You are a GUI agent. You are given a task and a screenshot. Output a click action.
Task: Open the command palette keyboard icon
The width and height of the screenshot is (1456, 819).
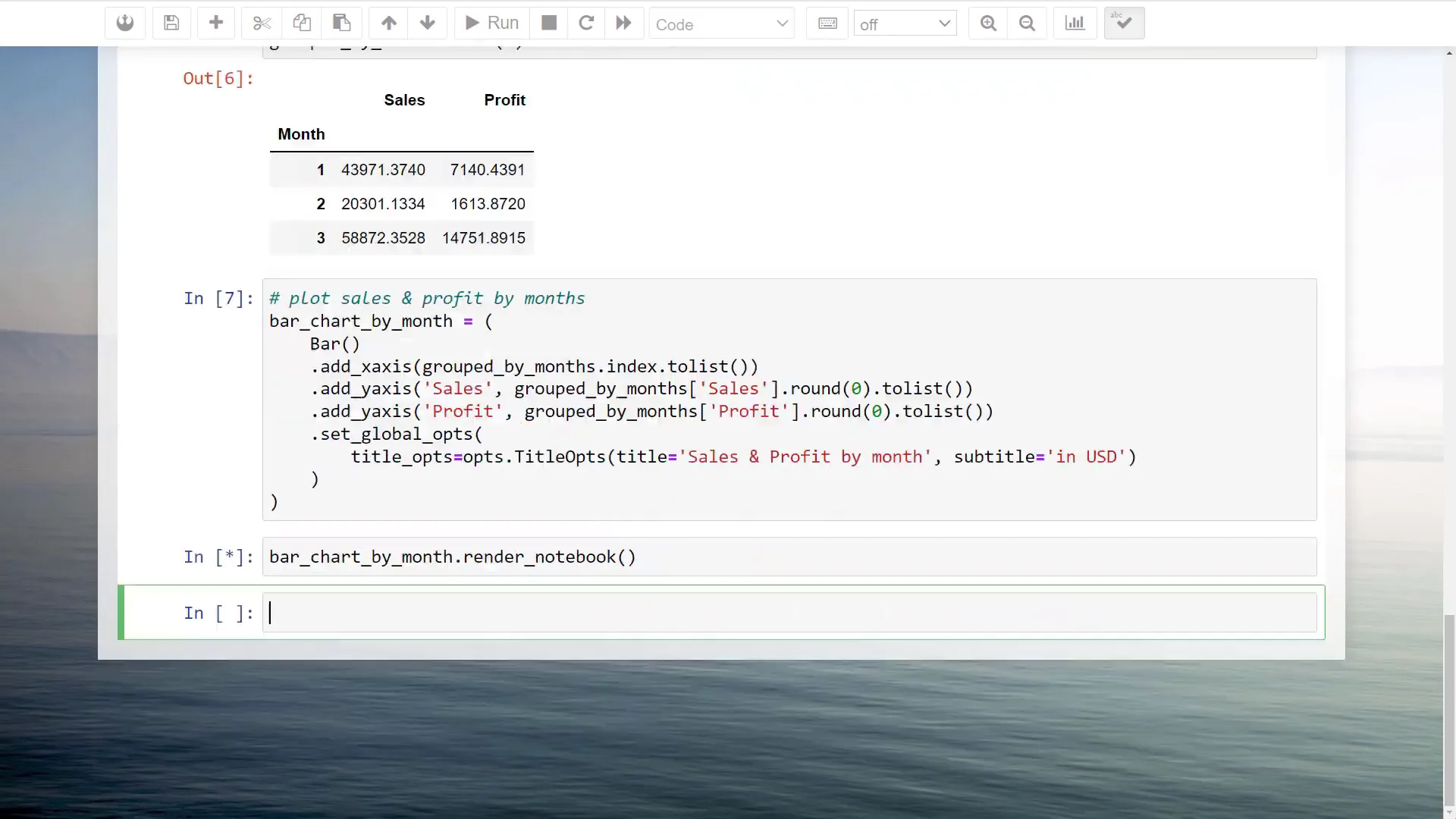pos(827,23)
